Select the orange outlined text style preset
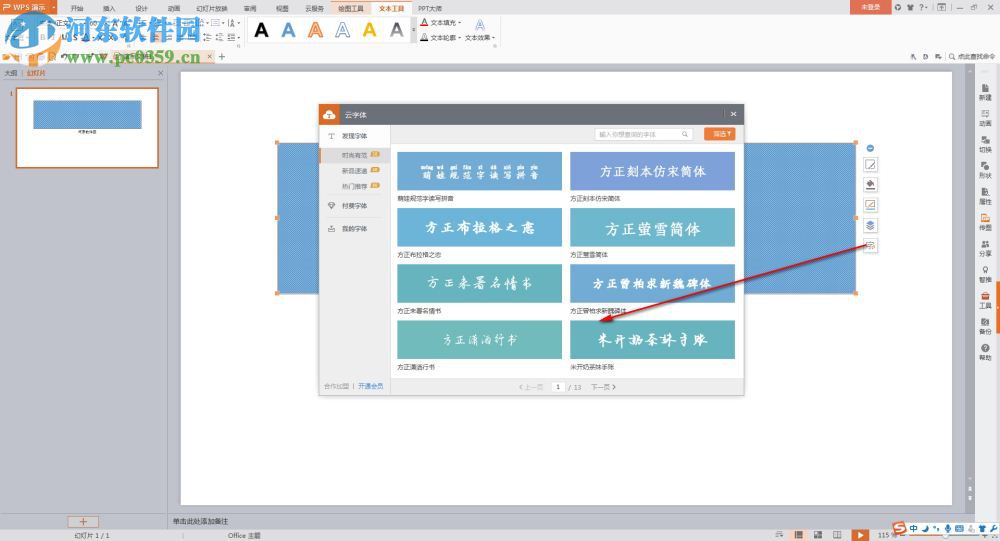This screenshot has height=541, width=1000. click(316, 30)
